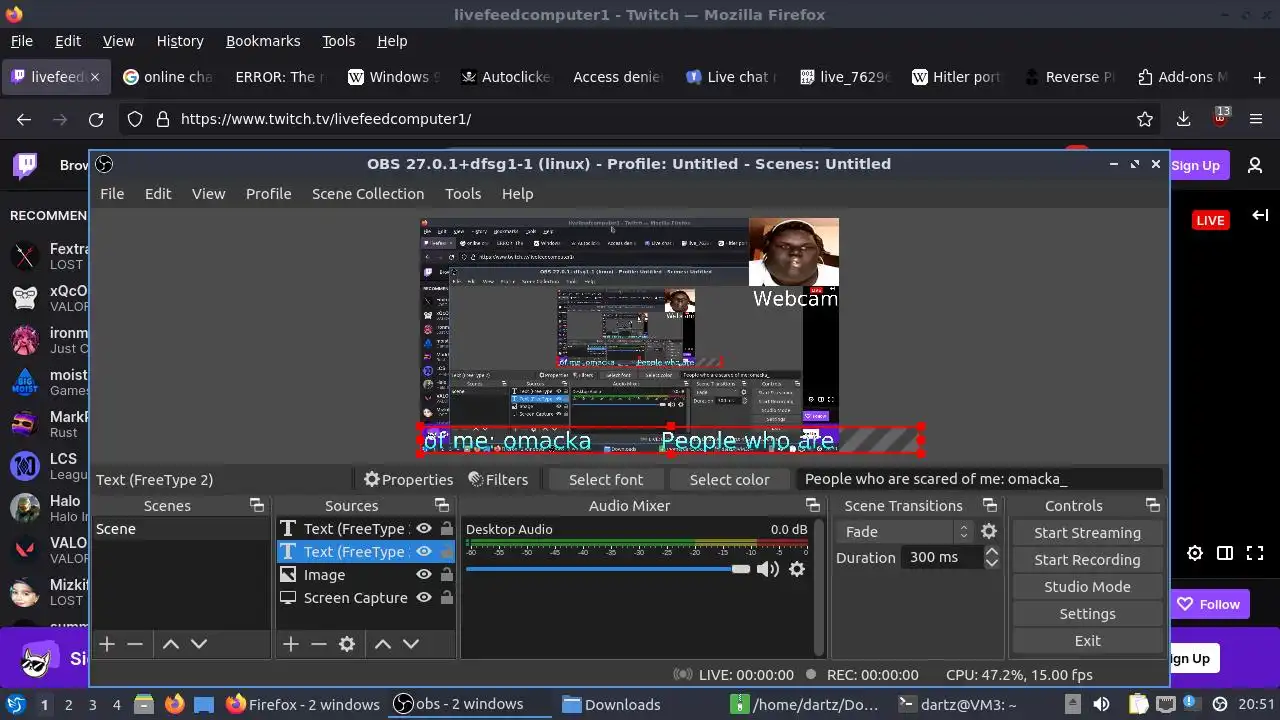Open the Fade transition dropdown
Image resolution: width=1280 pixels, height=720 pixels.
coord(906,532)
